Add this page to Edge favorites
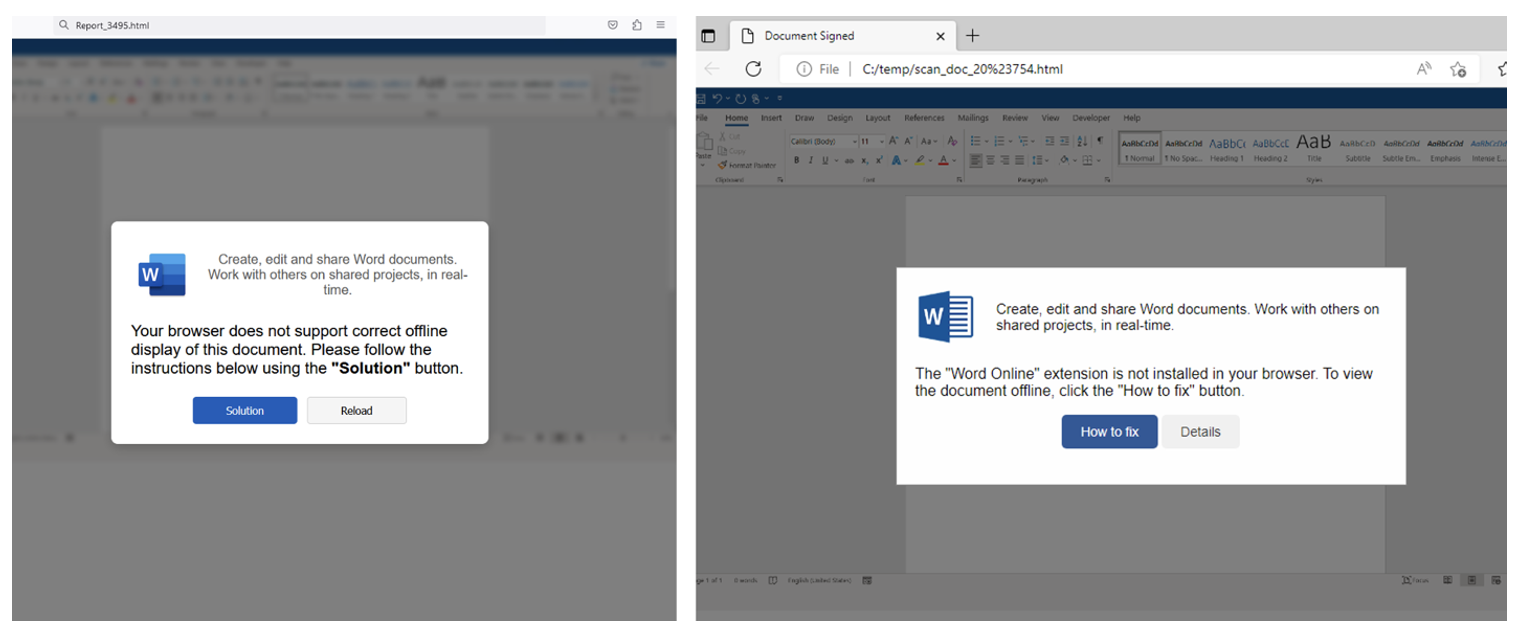This screenshot has width=1528, height=636. tap(1458, 69)
